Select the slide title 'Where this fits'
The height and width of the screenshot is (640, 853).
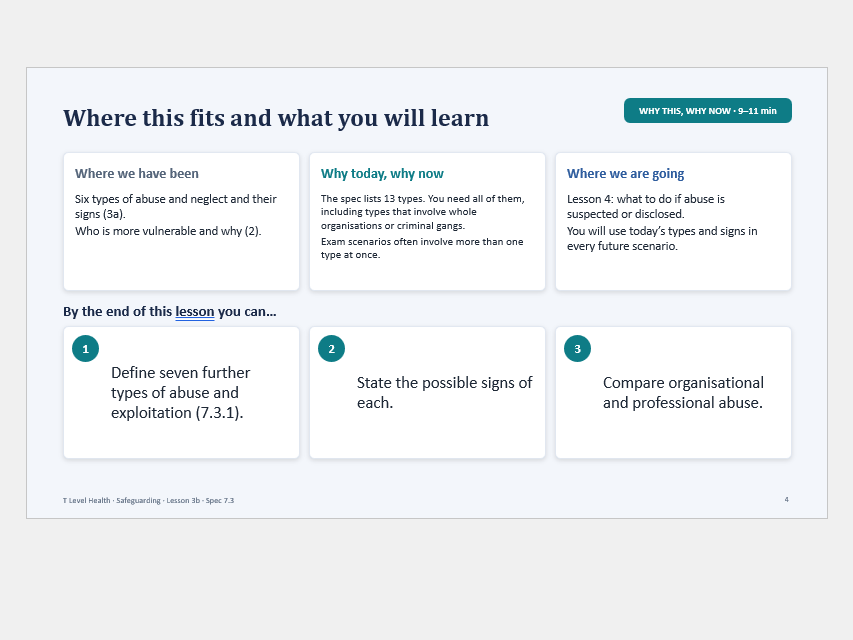coord(276,118)
